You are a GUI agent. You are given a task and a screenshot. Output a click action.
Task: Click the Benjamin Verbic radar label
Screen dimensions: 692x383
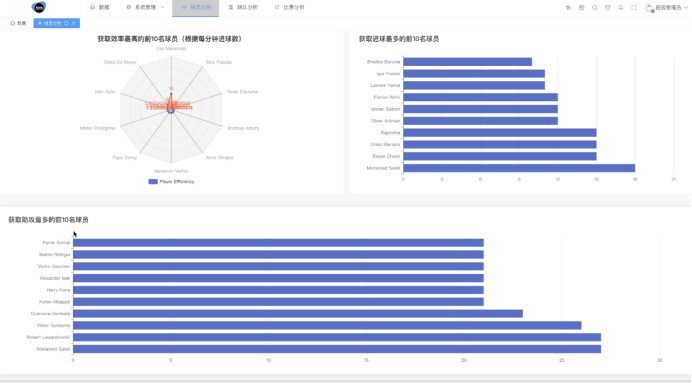(x=171, y=171)
